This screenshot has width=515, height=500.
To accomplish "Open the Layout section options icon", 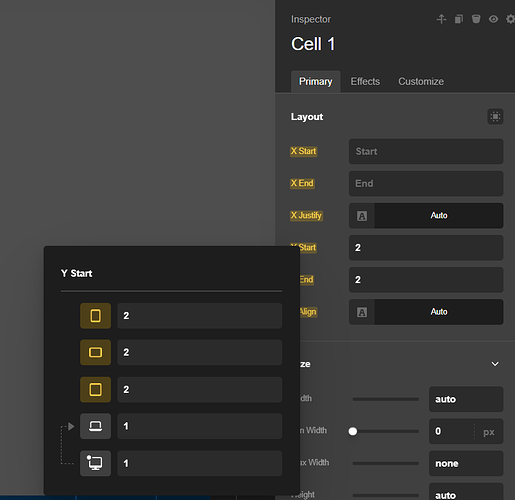I will [495, 117].
